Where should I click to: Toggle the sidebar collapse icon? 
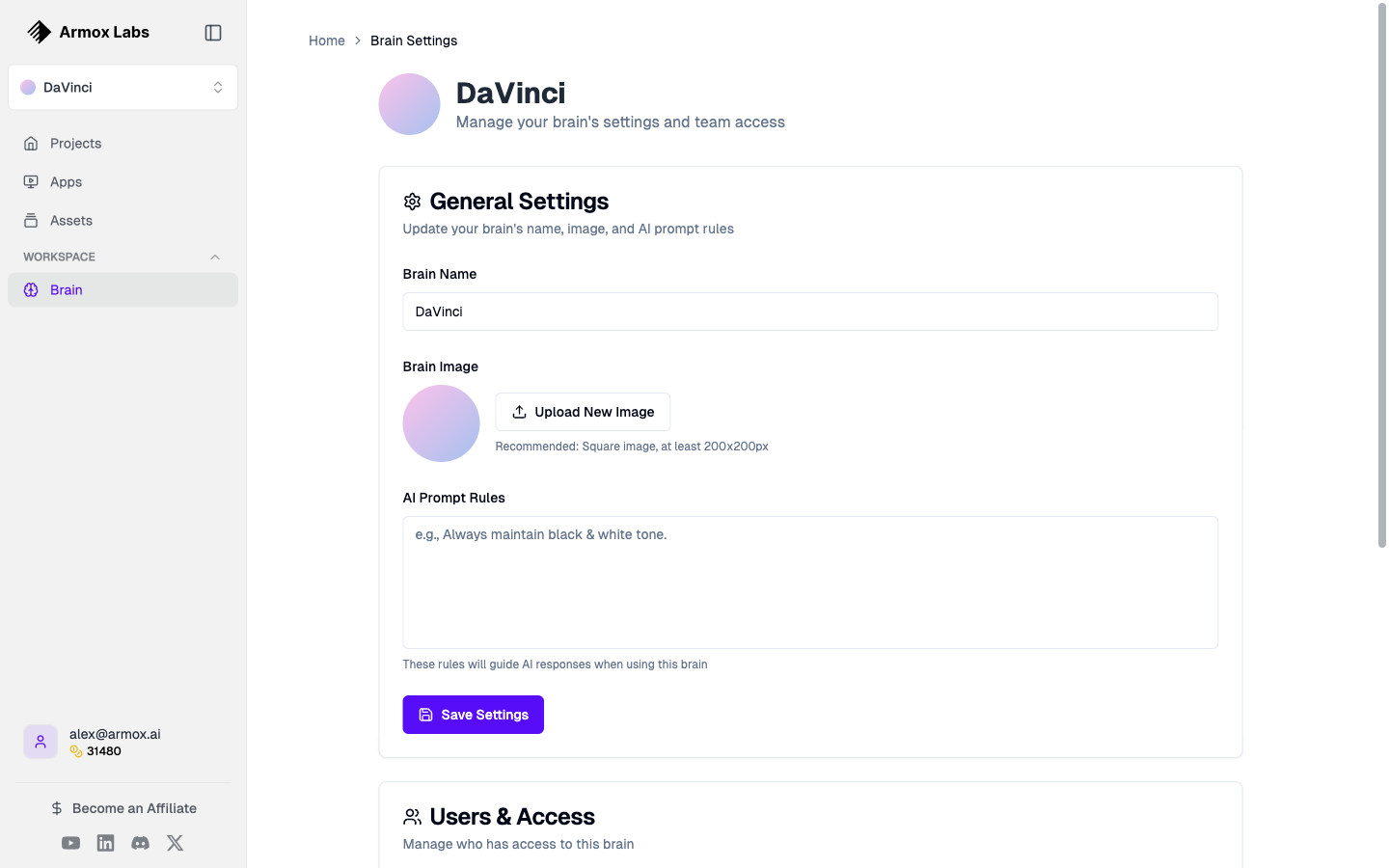pos(213,33)
